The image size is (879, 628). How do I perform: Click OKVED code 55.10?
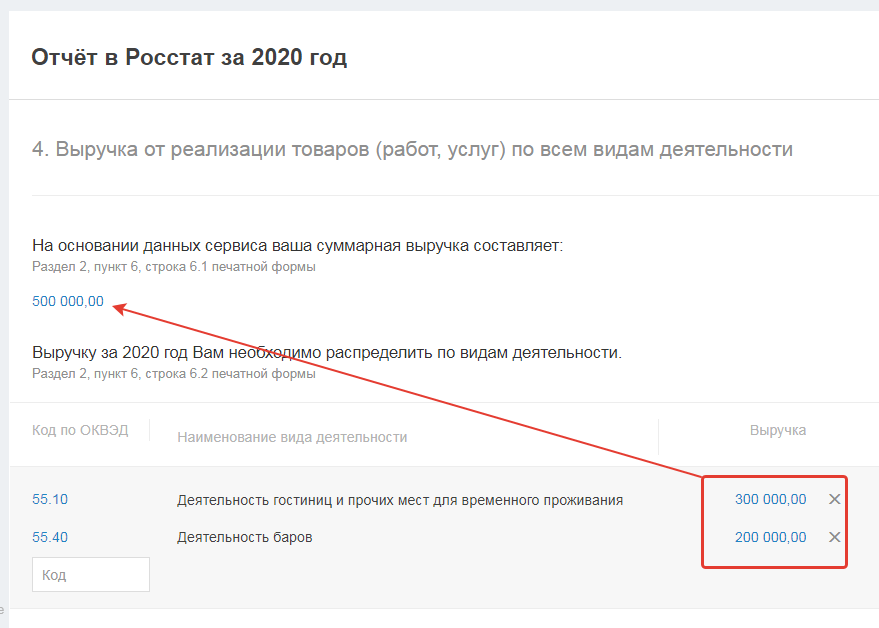point(50,499)
